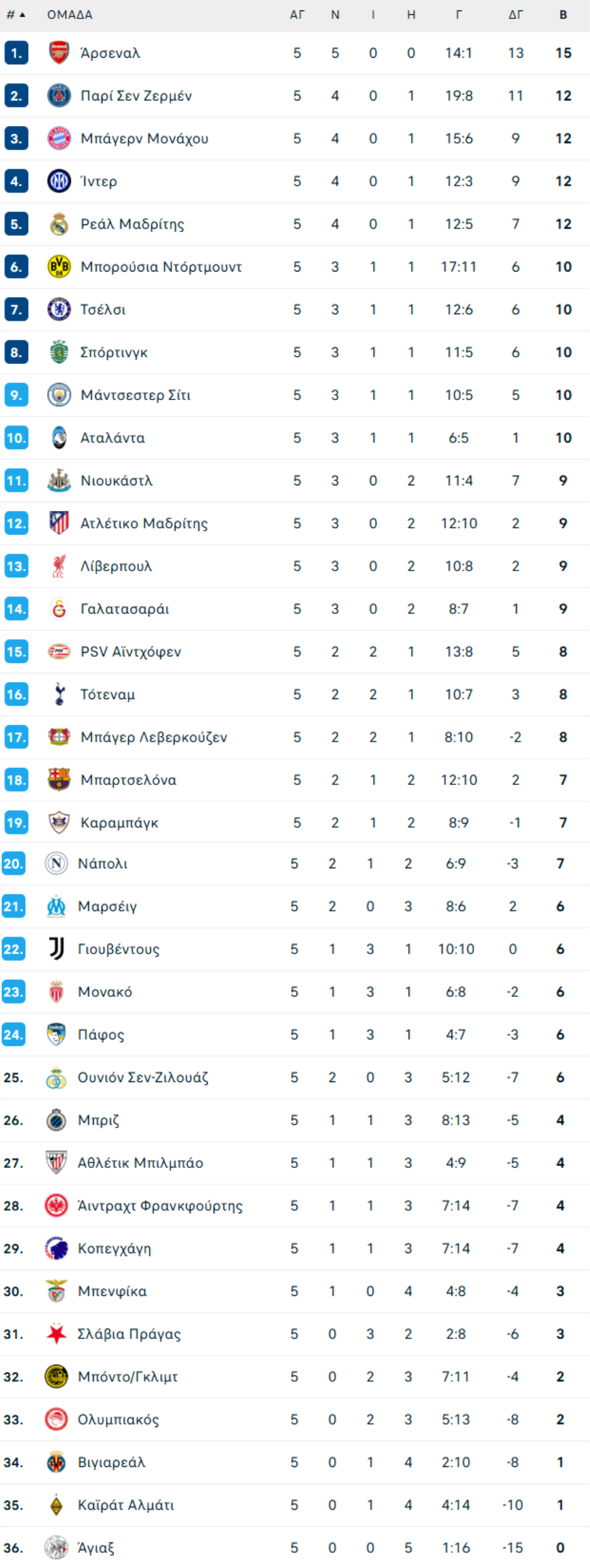
Task: Open the Άγιαξ team link
Action: [96, 1548]
